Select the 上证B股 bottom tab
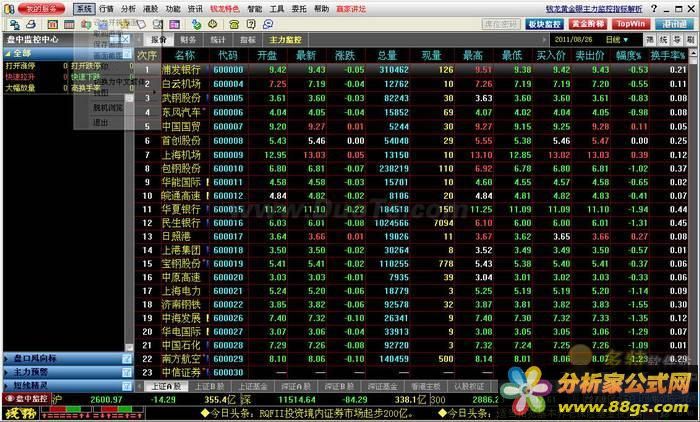Image resolution: width=700 pixels, height=422 pixels. tap(209, 386)
